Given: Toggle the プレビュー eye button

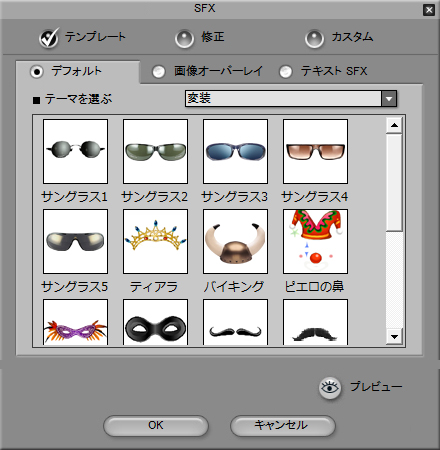Looking at the screenshot, I should pyautogui.click(x=330, y=388).
